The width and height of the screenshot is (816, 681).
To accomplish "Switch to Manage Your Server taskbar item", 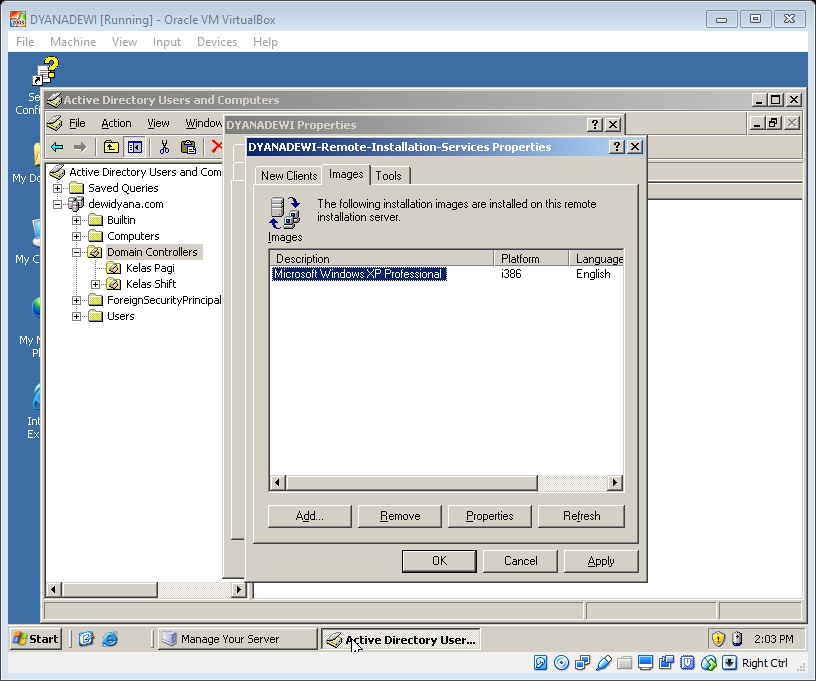I will pyautogui.click(x=237, y=639).
